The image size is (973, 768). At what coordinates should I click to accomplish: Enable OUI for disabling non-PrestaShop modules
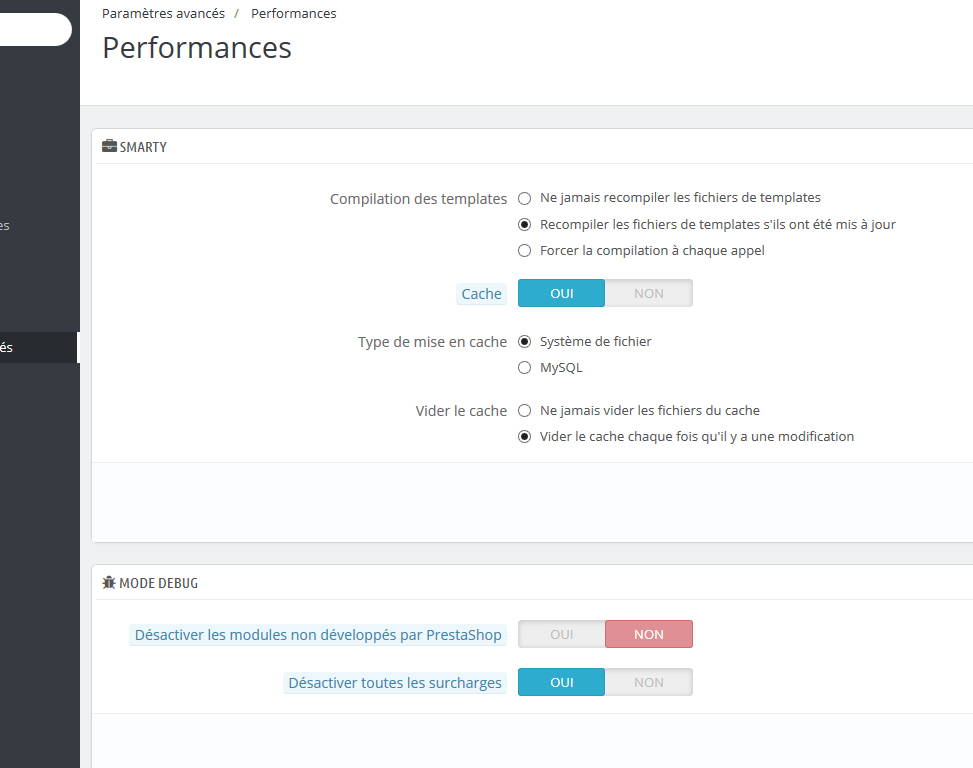(561, 635)
